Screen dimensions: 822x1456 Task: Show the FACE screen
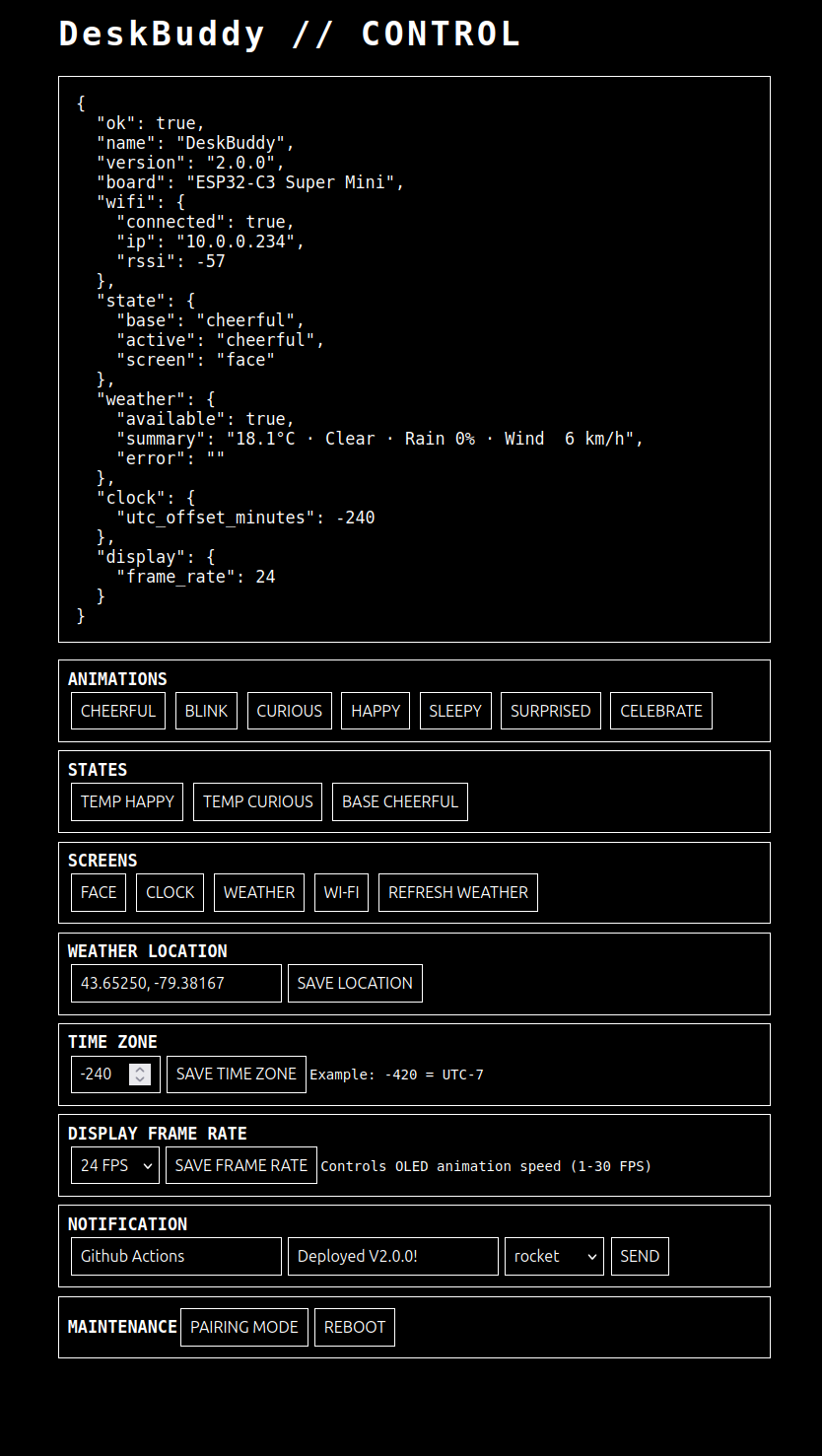(x=99, y=892)
